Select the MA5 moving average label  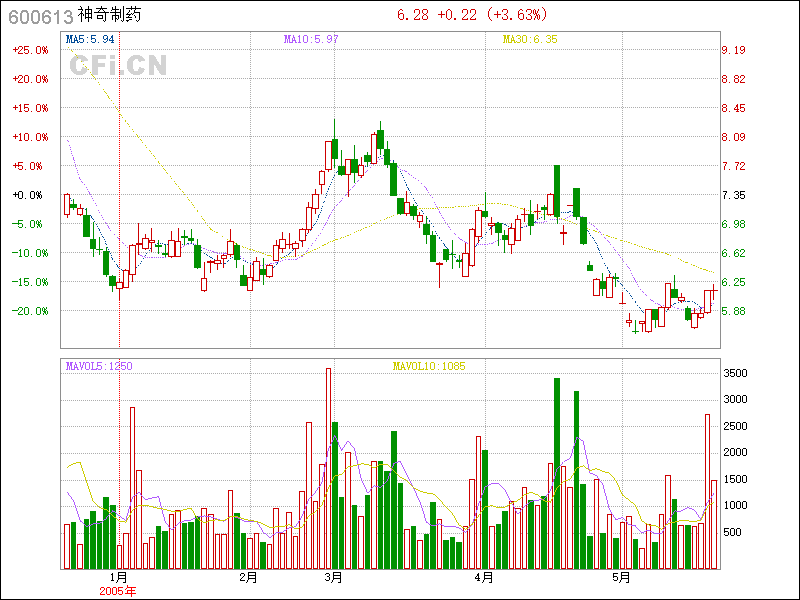pos(90,39)
